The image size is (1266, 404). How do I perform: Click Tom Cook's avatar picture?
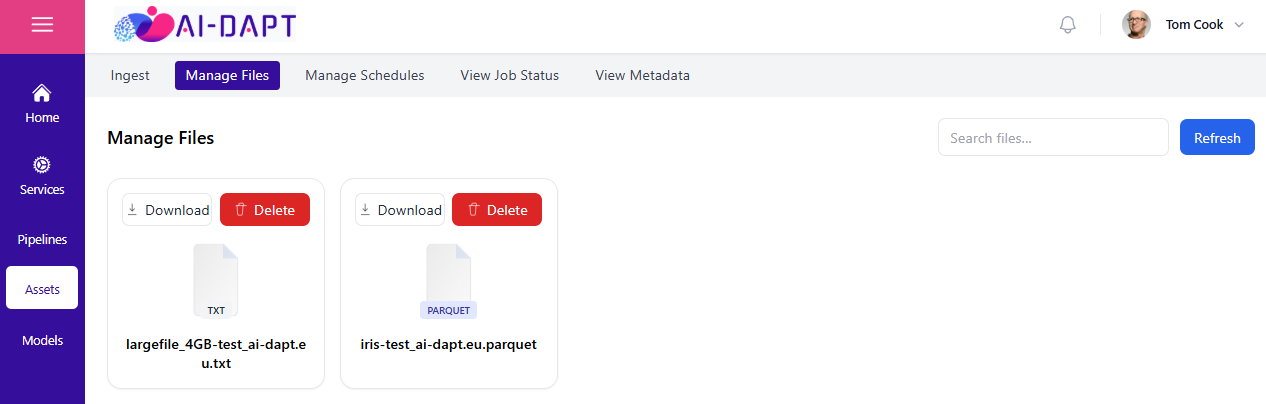point(1136,25)
